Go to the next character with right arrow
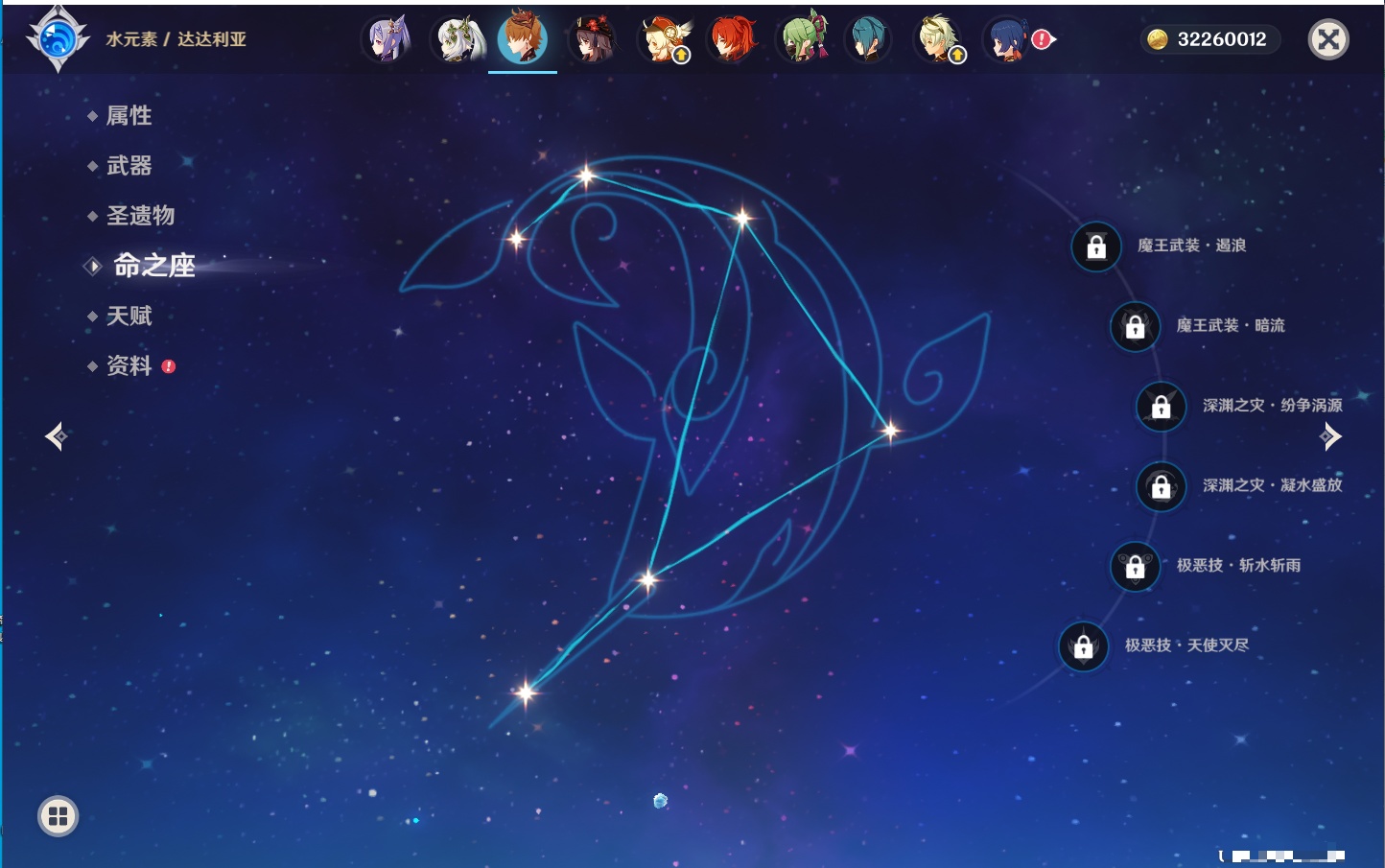 coord(1330,437)
